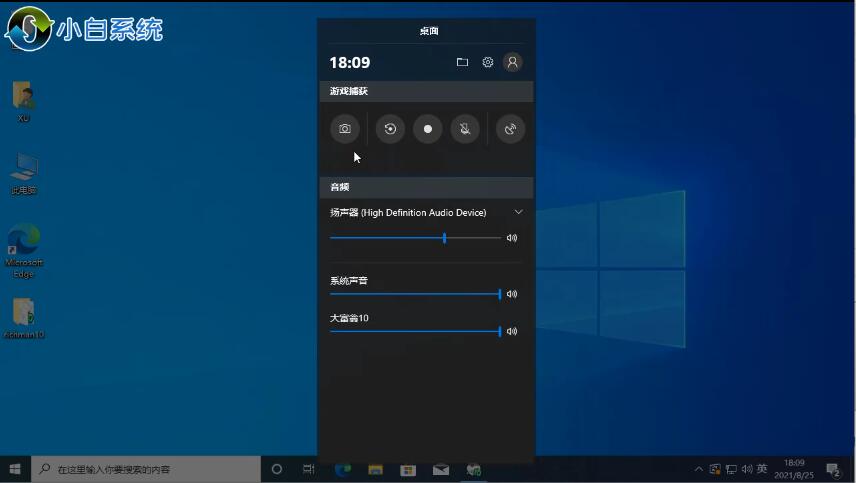Toggle the microphone while recording
This screenshot has width=856, height=483.
click(465, 129)
